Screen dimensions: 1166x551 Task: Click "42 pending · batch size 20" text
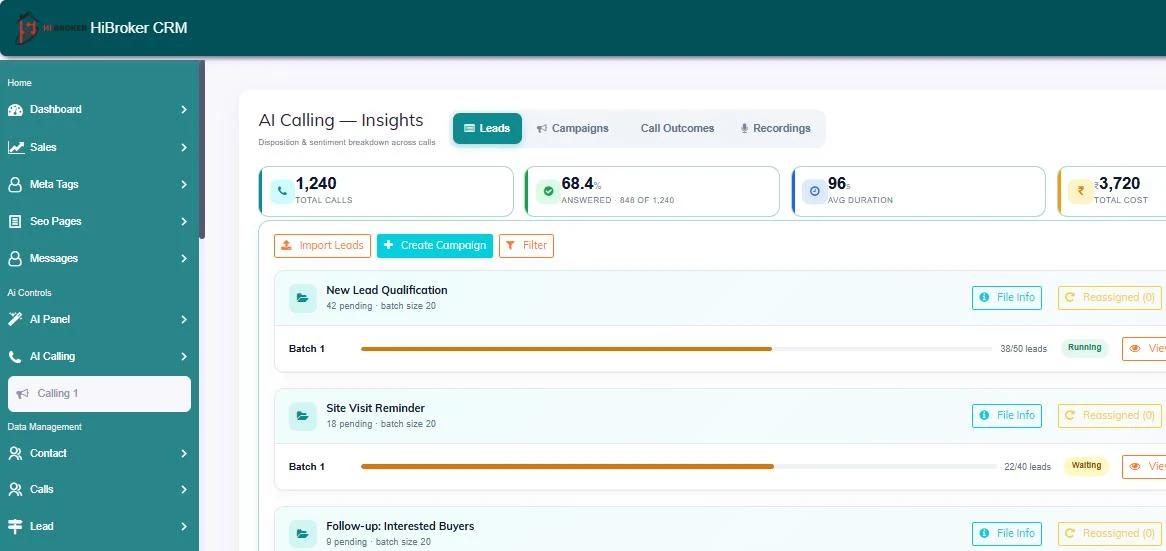click(381, 306)
